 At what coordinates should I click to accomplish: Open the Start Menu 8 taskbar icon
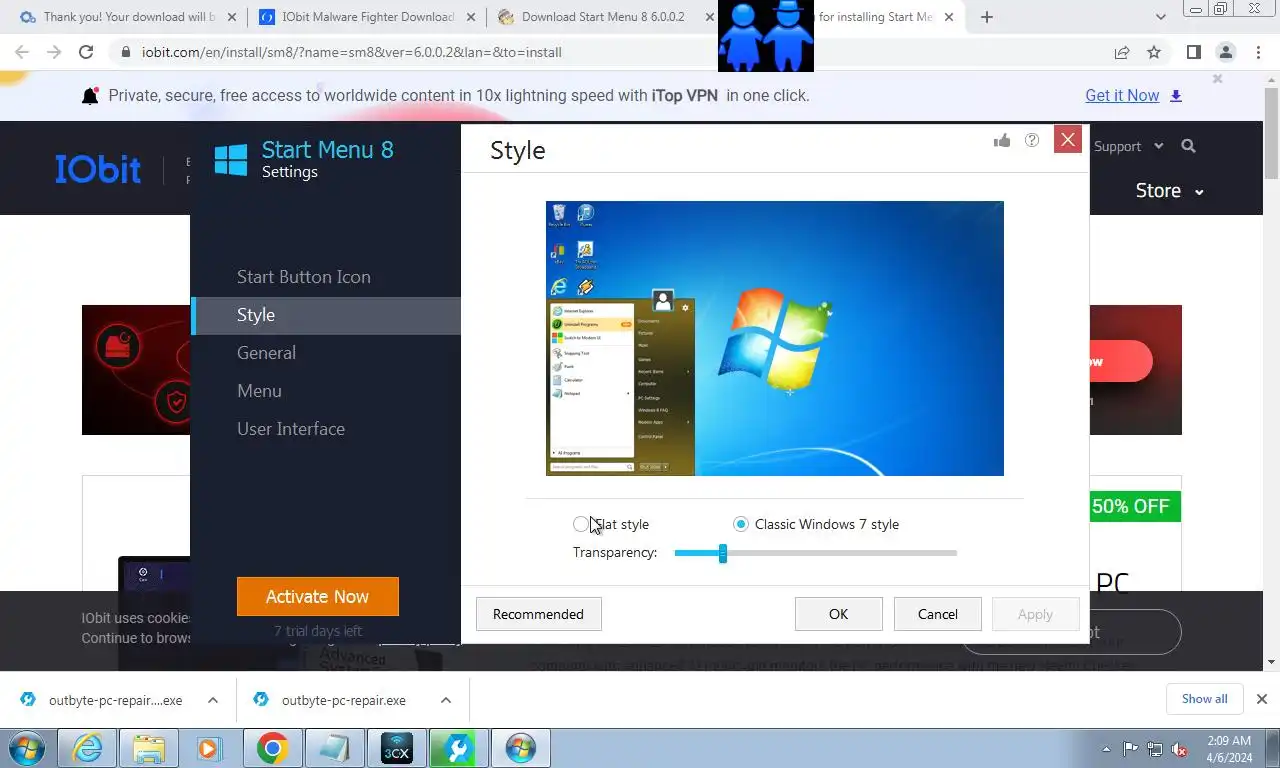coord(520,748)
